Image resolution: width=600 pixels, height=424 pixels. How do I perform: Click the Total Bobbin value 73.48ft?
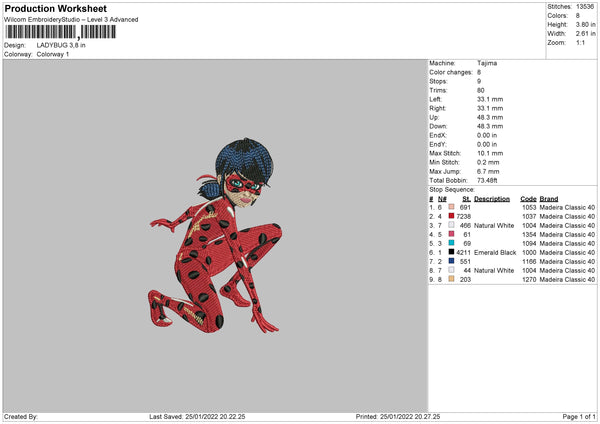(487, 180)
